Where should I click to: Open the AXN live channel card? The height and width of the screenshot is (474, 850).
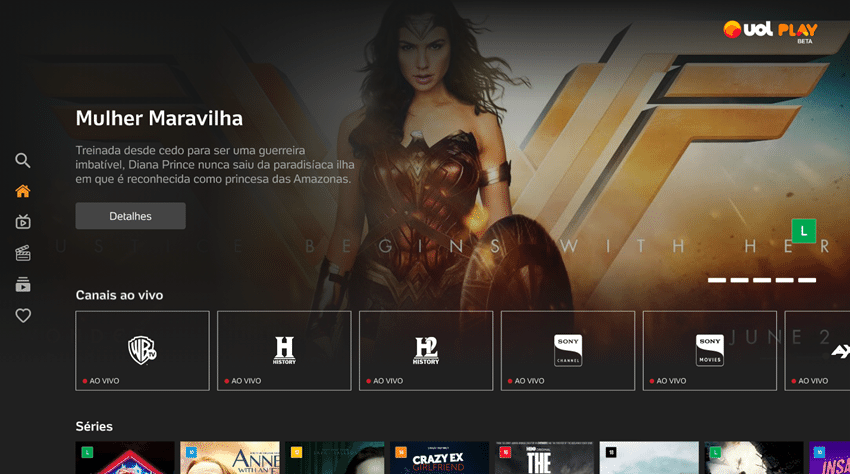817,350
